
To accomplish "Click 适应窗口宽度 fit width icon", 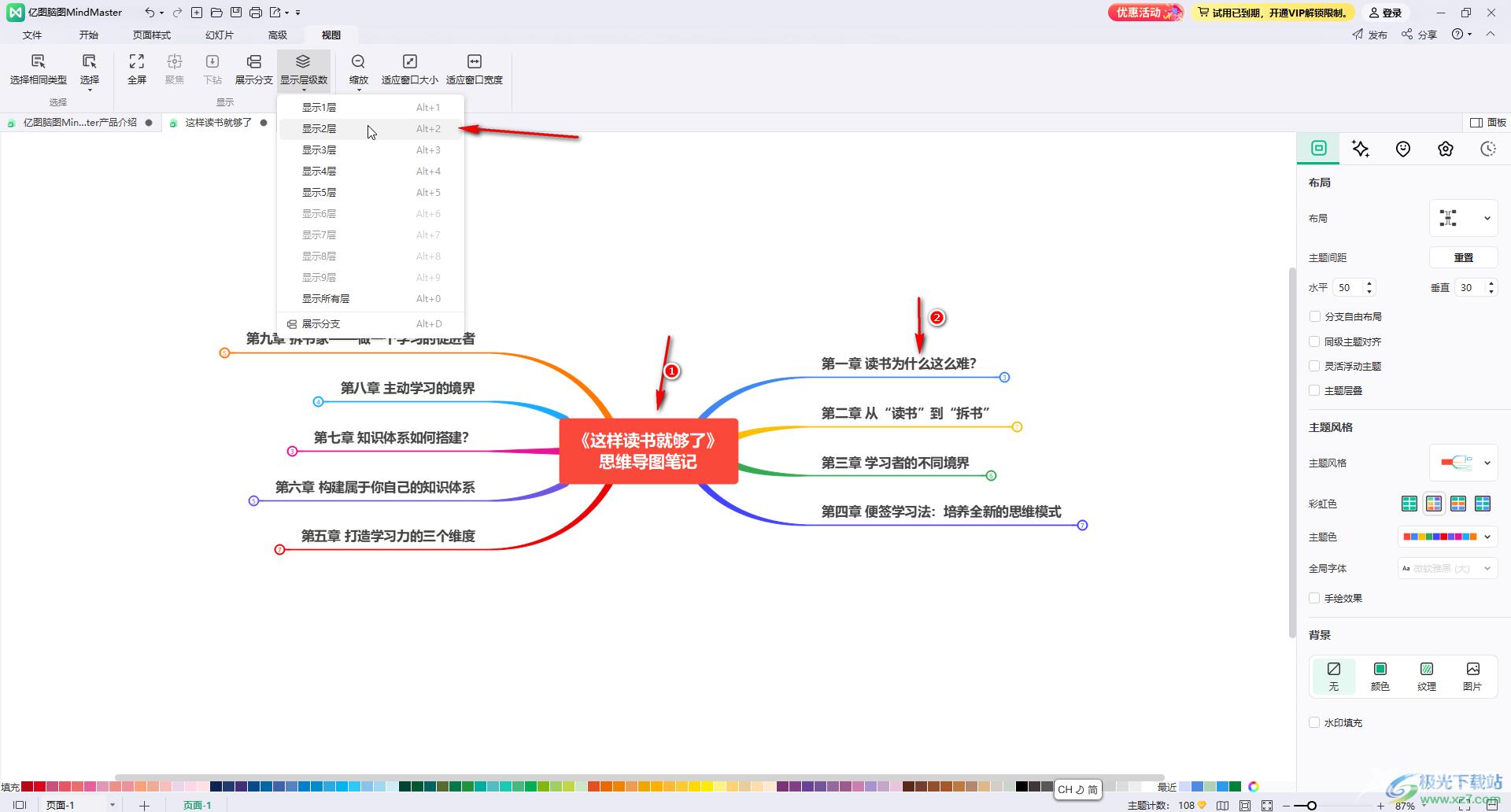I will [x=475, y=61].
